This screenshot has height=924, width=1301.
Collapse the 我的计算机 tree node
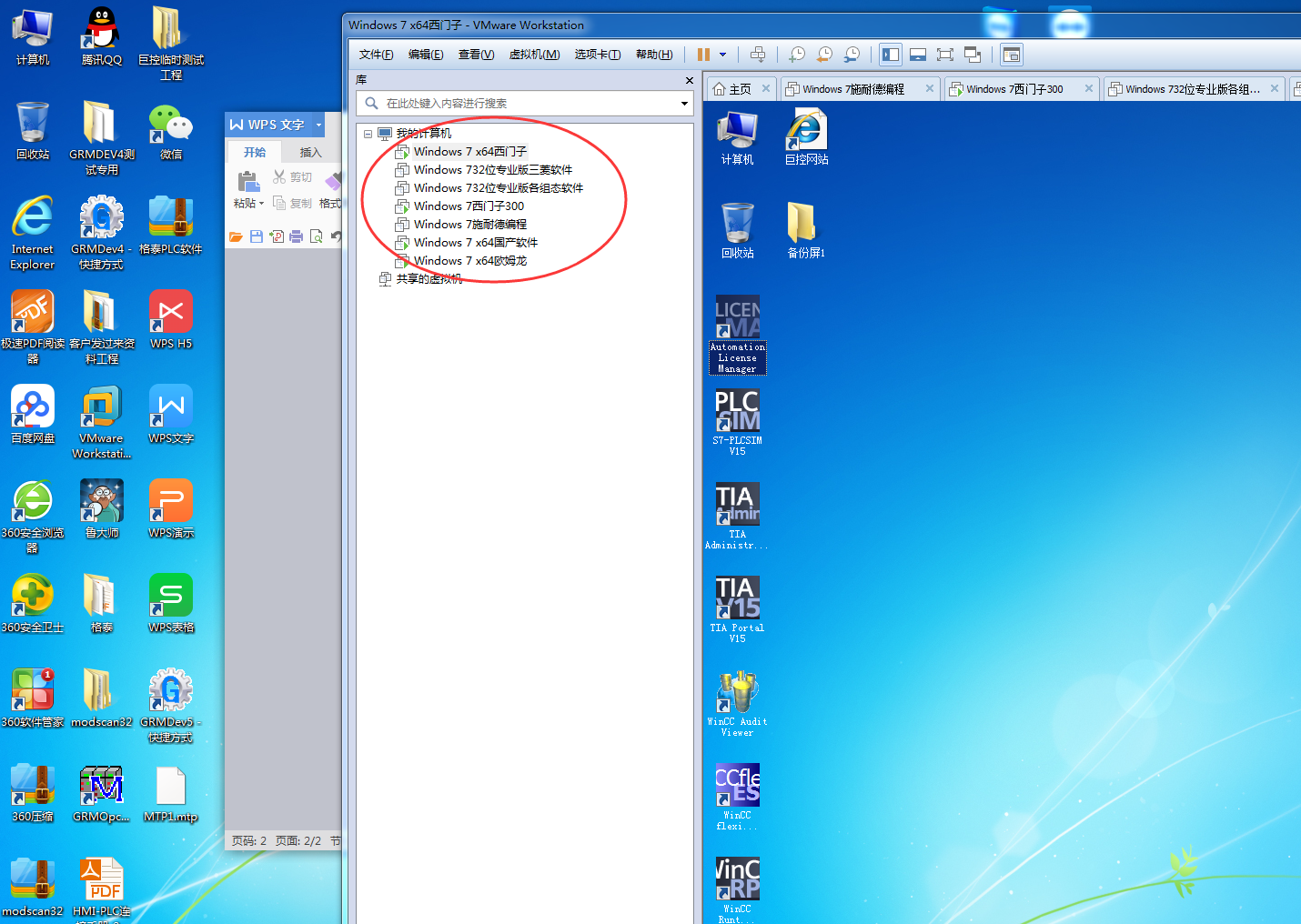[x=368, y=134]
